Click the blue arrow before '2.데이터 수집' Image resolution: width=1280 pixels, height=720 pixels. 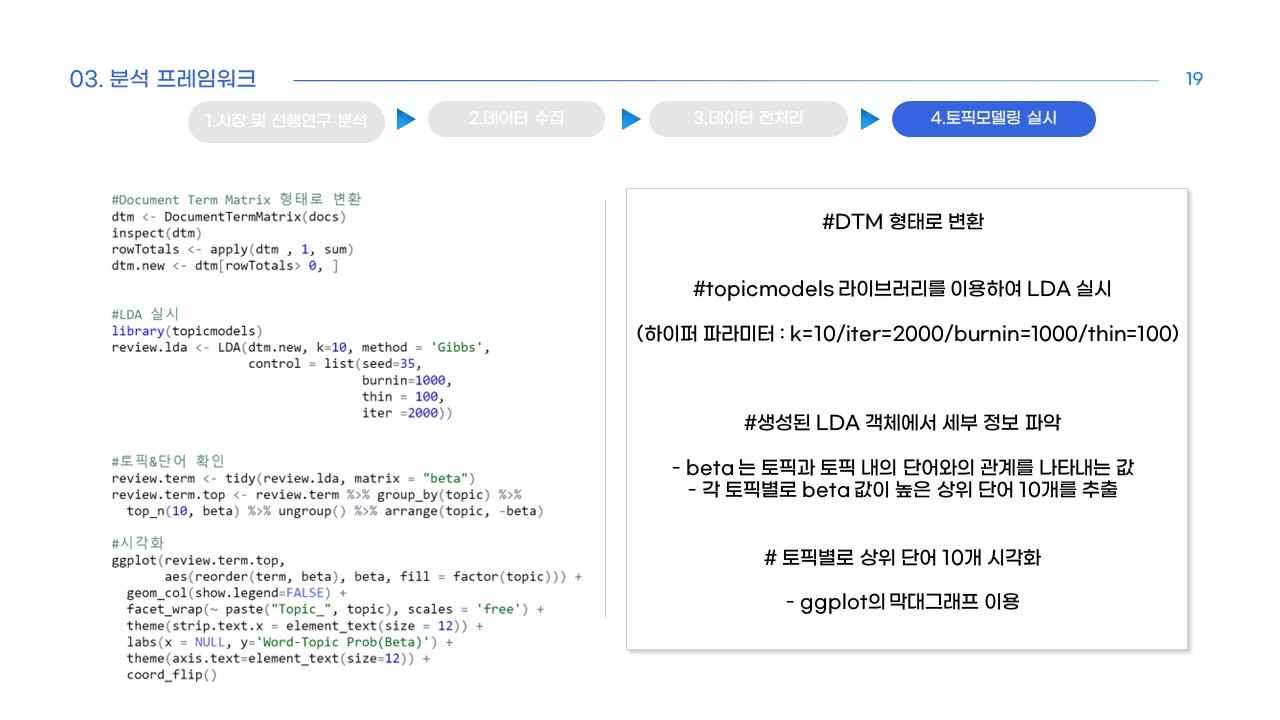(406, 119)
